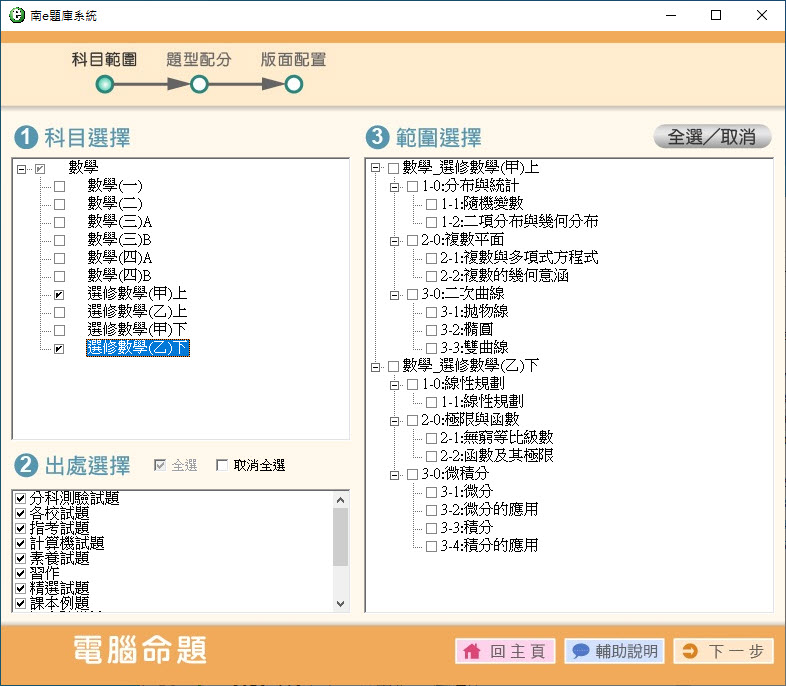The width and height of the screenshot is (786, 686).
Task: Click the orange arrow icon for 下一步
Action: (x=690, y=652)
